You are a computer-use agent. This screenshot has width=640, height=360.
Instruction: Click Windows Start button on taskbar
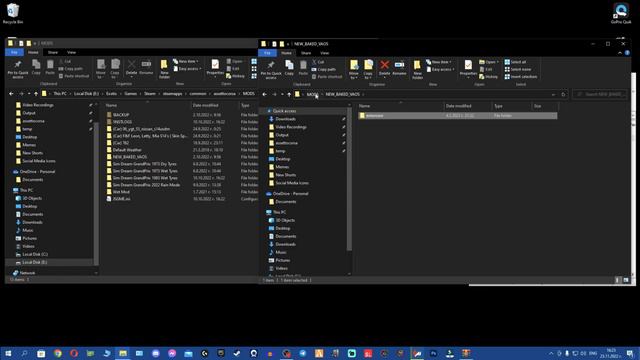click(x=8, y=353)
